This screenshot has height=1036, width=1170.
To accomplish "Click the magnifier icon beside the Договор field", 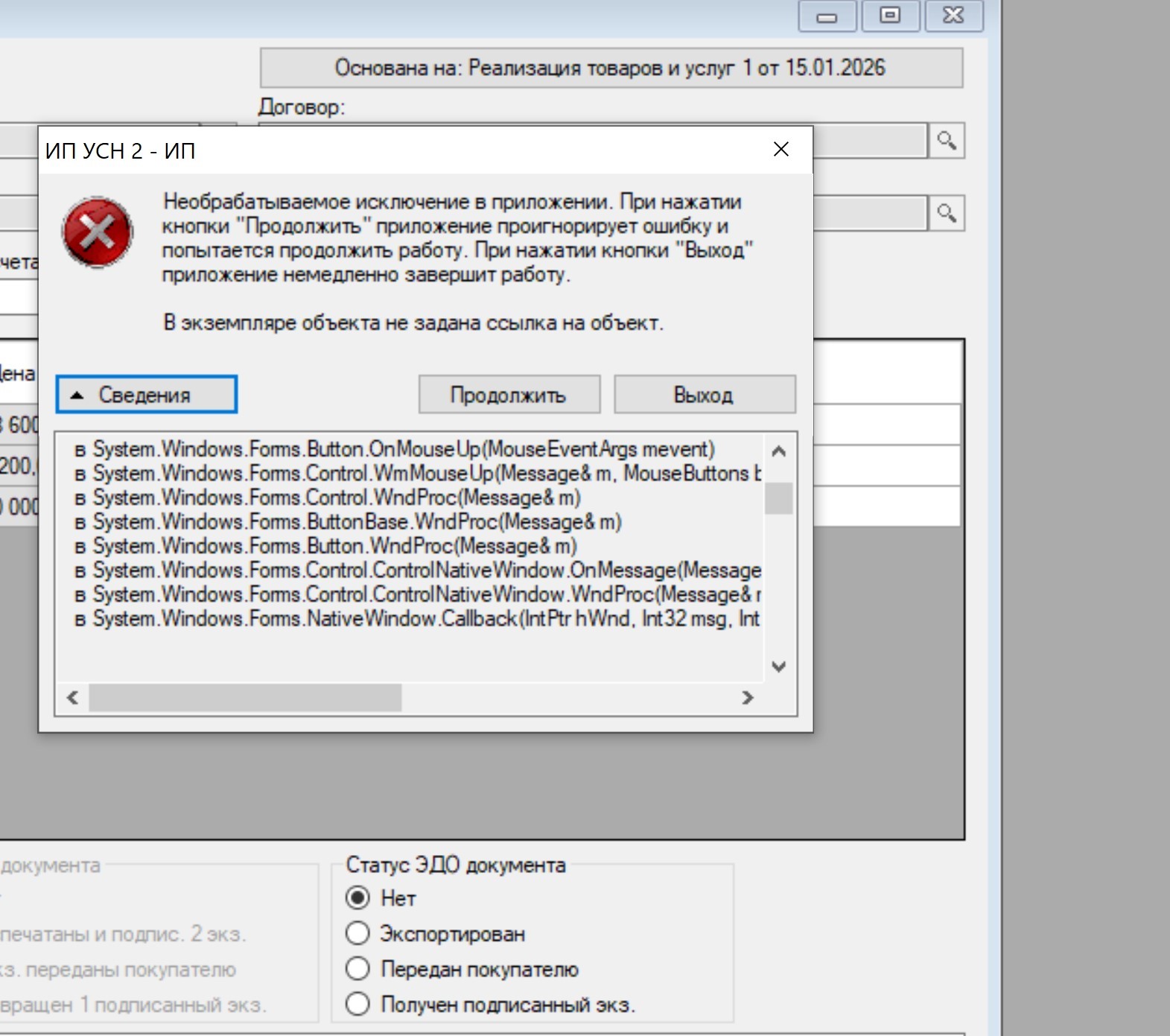I will pyautogui.click(x=947, y=140).
